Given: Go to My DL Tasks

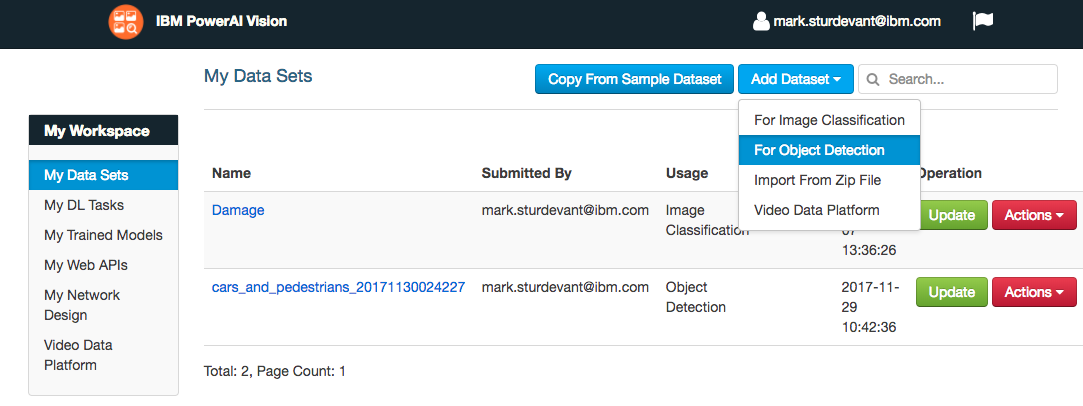Looking at the screenshot, I should pos(84,205).
